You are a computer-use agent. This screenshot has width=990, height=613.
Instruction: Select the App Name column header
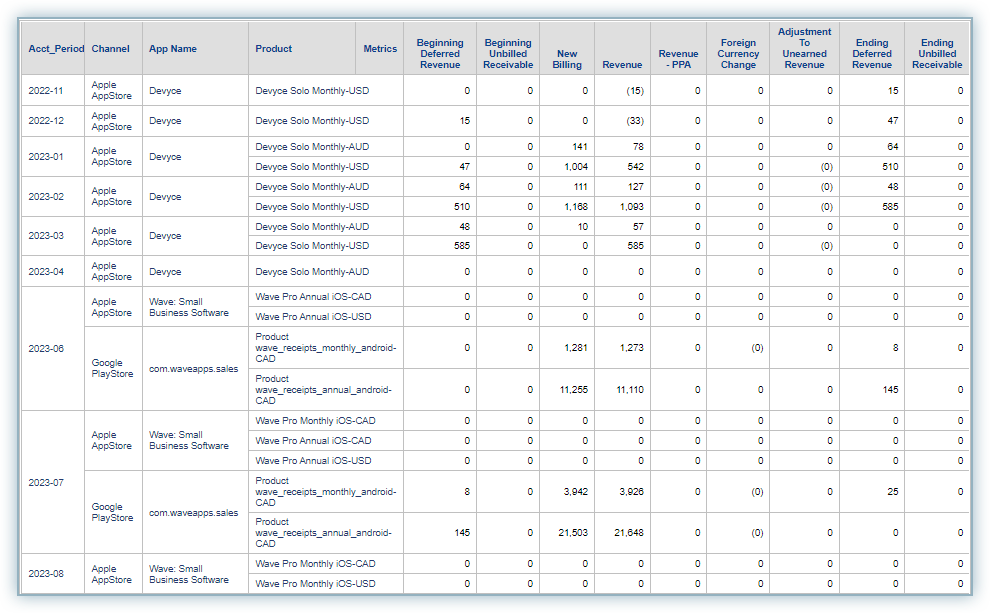172,49
